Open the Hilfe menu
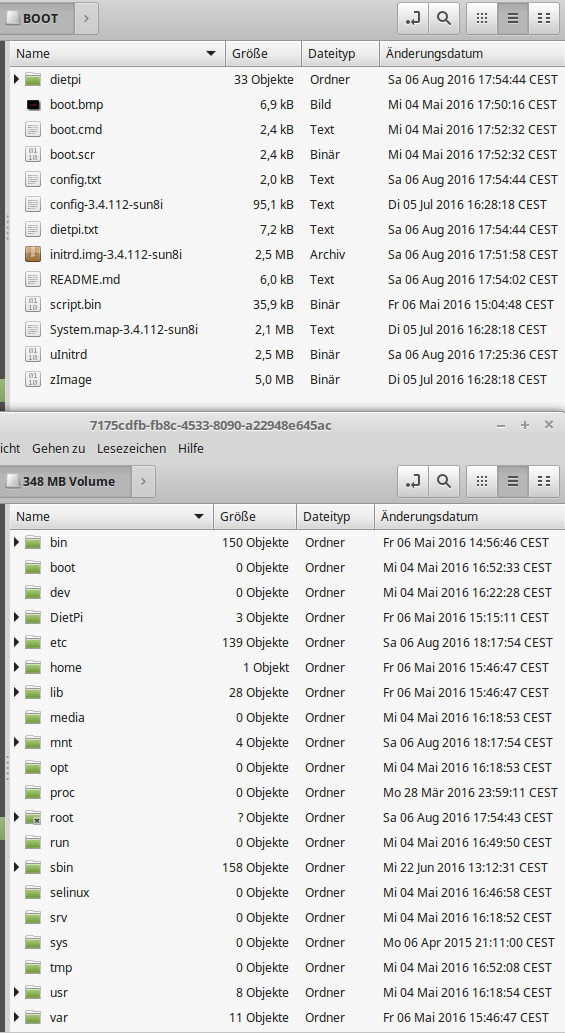565x1033 pixels. (191, 449)
